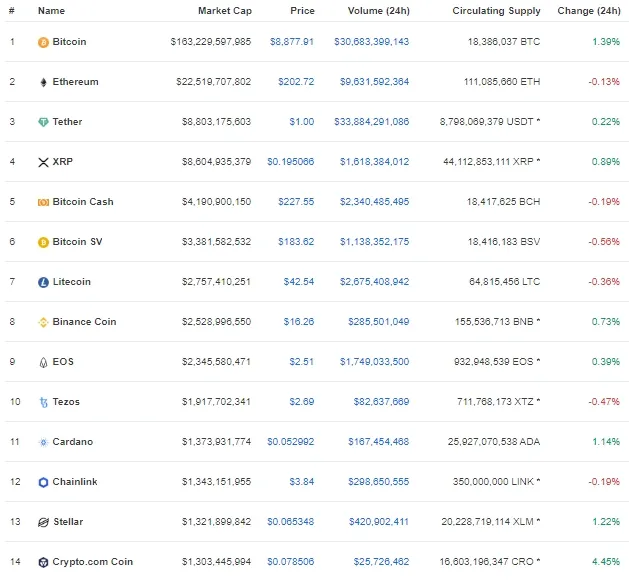Click Chainlink volume $298,650,555

click(x=378, y=482)
